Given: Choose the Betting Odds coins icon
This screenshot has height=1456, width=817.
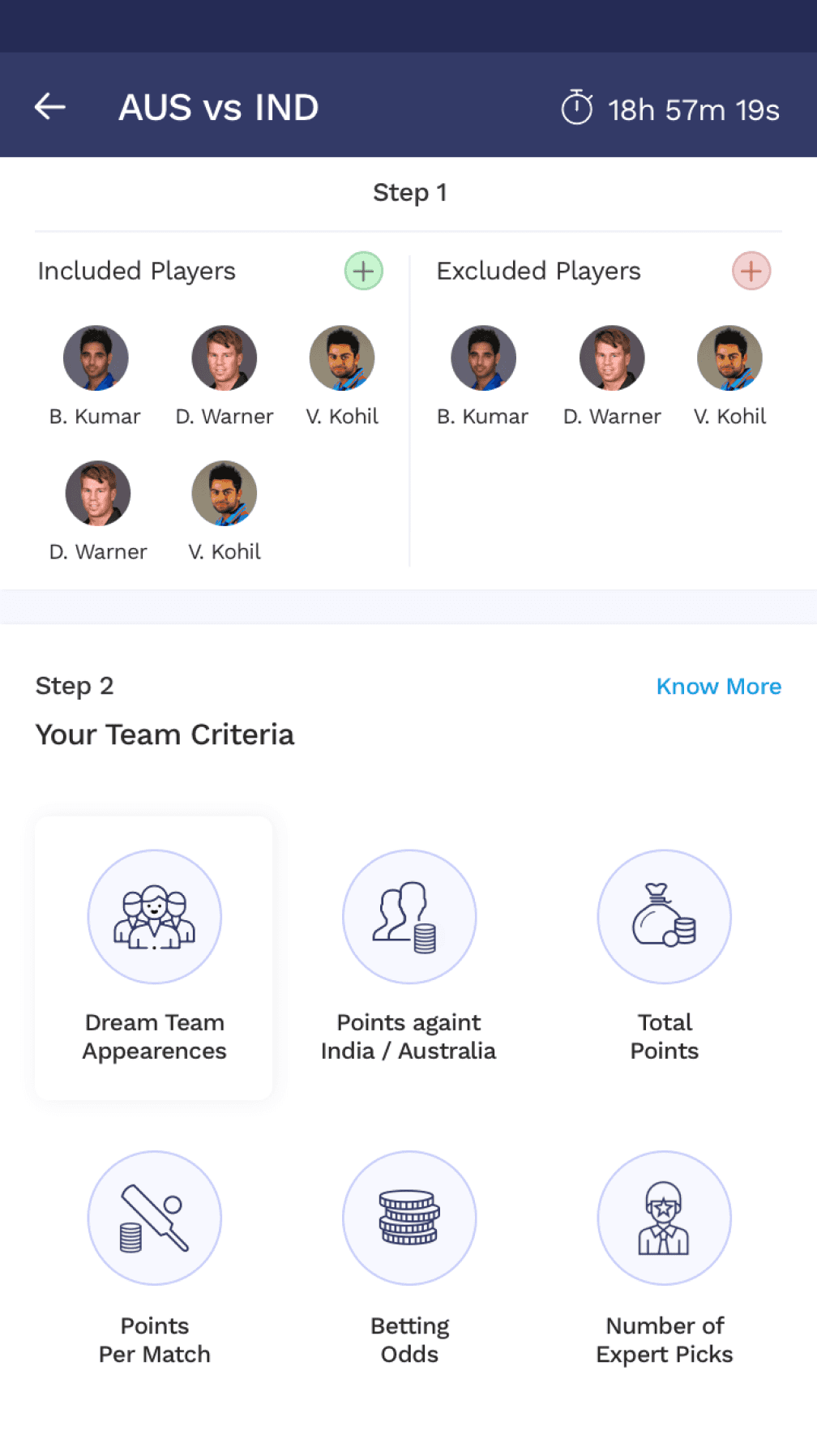Looking at the screenshot, I should pos(409,1218).
